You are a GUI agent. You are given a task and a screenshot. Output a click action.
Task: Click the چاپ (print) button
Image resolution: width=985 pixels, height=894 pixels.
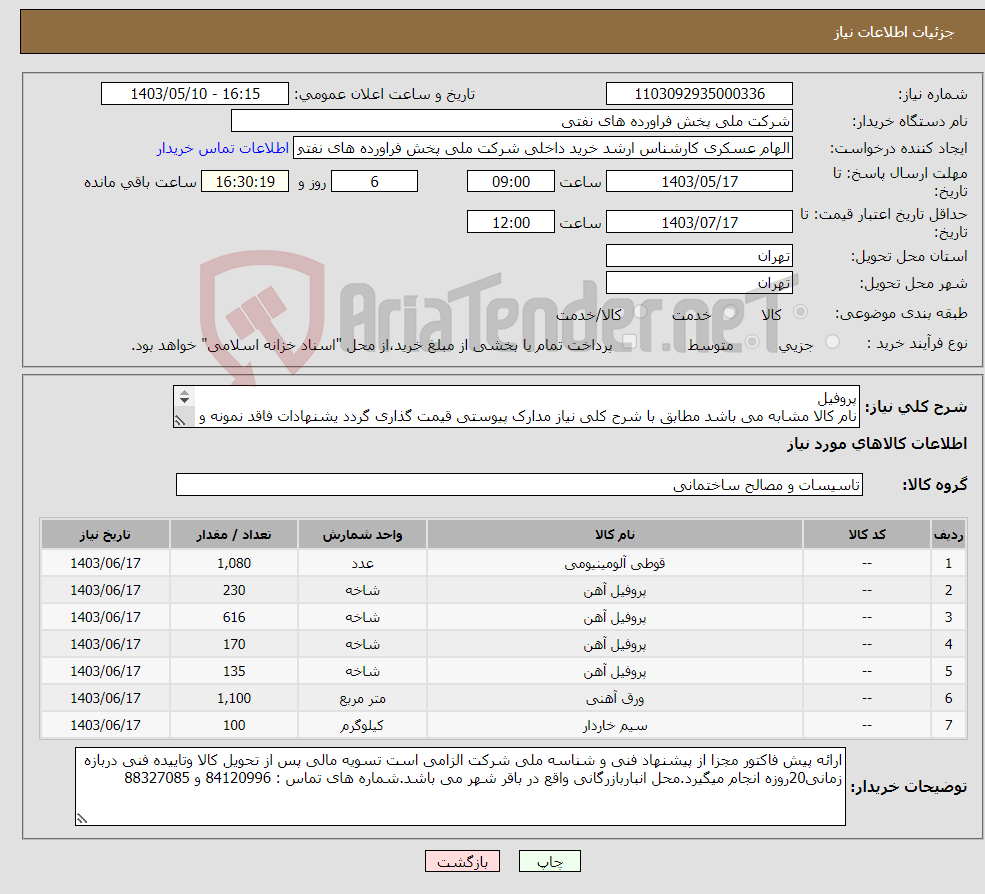coord(550,861)
